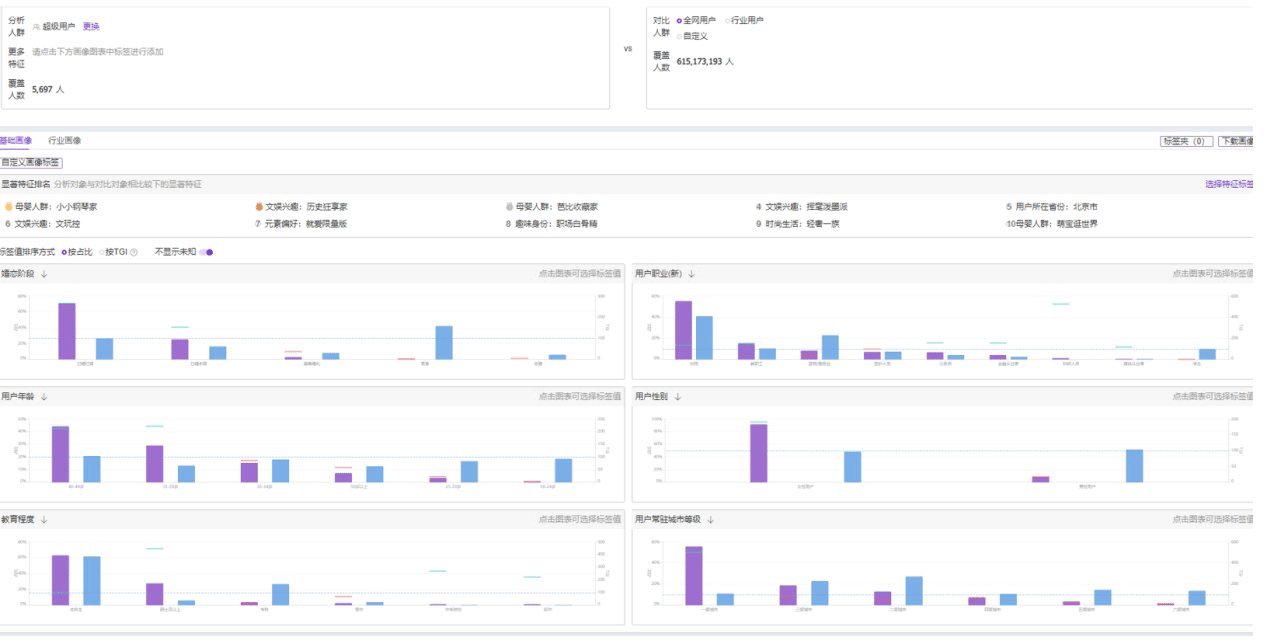Click the tallest purple bar in 用户性别 chart

coord(759,453)
